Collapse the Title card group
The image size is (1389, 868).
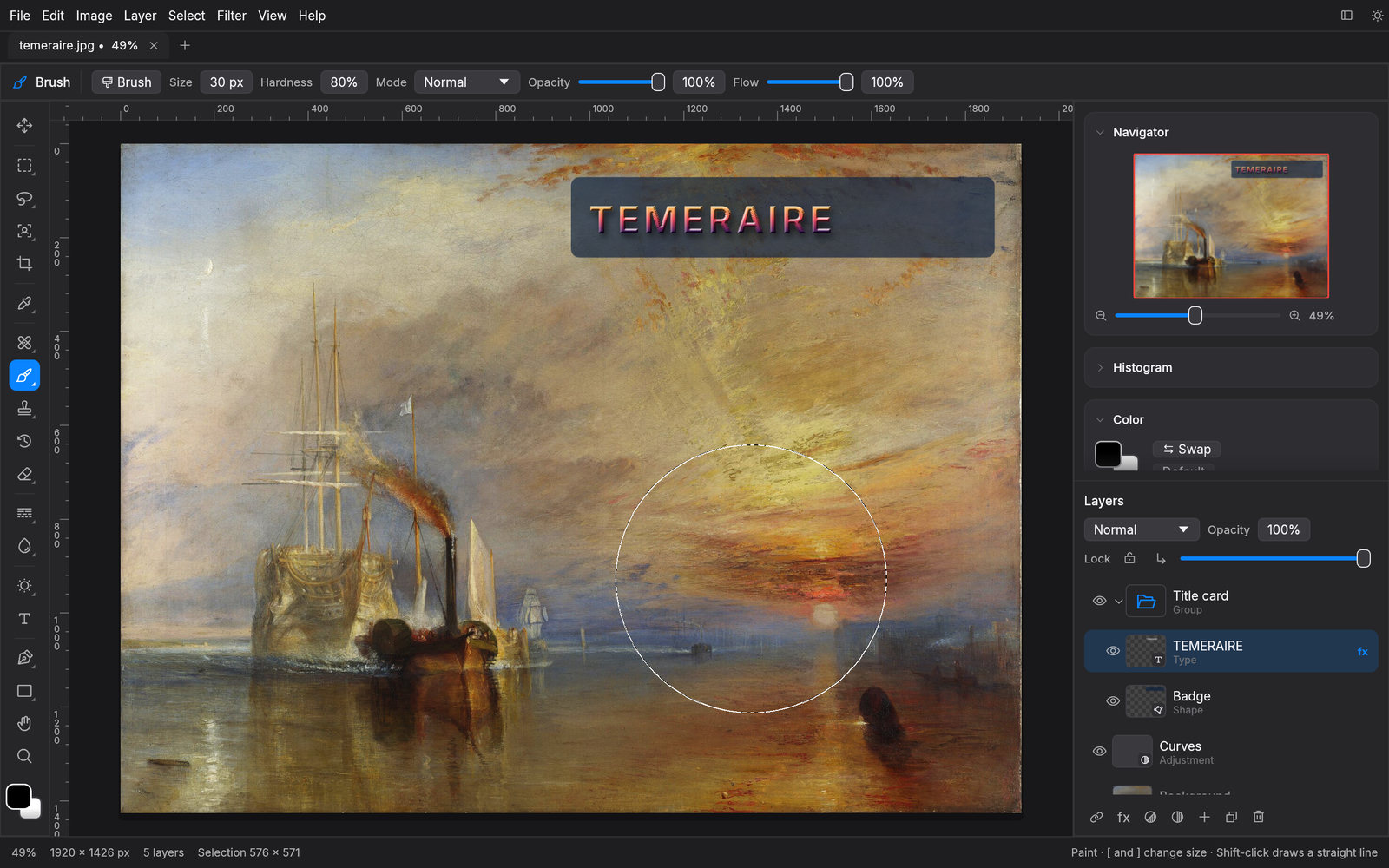click(x=1118, y=601)
